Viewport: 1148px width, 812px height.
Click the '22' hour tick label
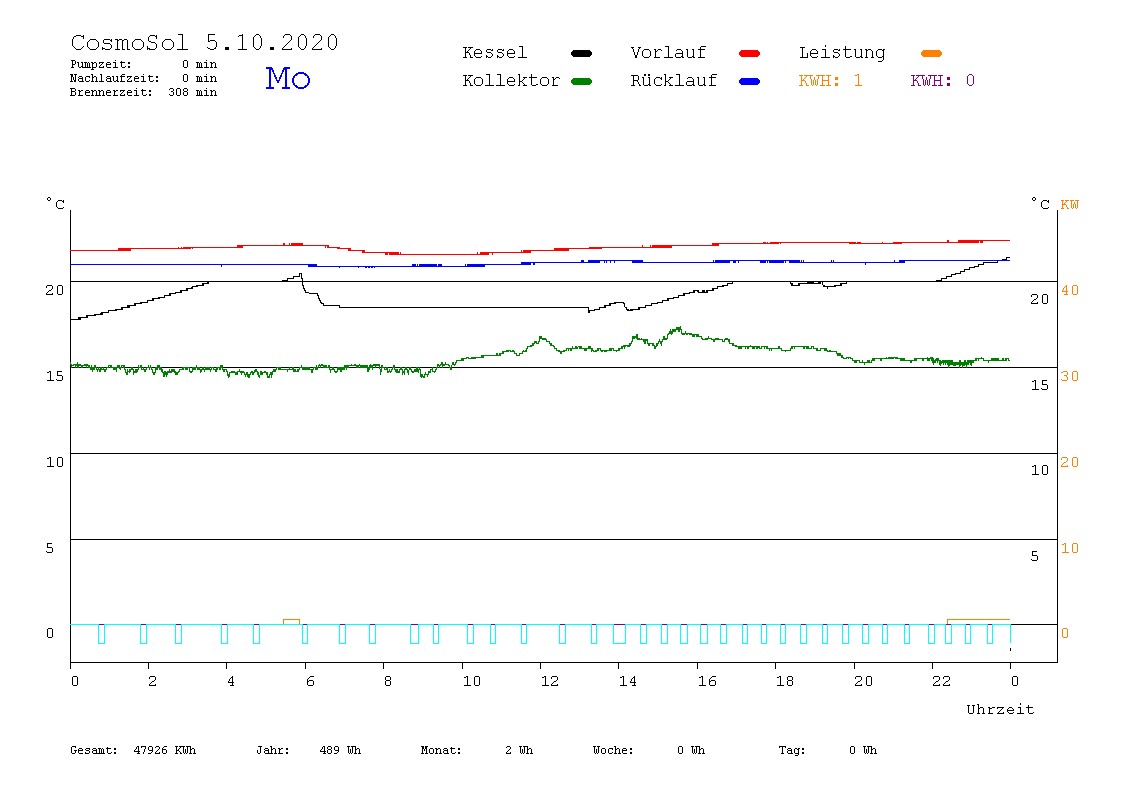pyautogui.click(x=942, y=682)
